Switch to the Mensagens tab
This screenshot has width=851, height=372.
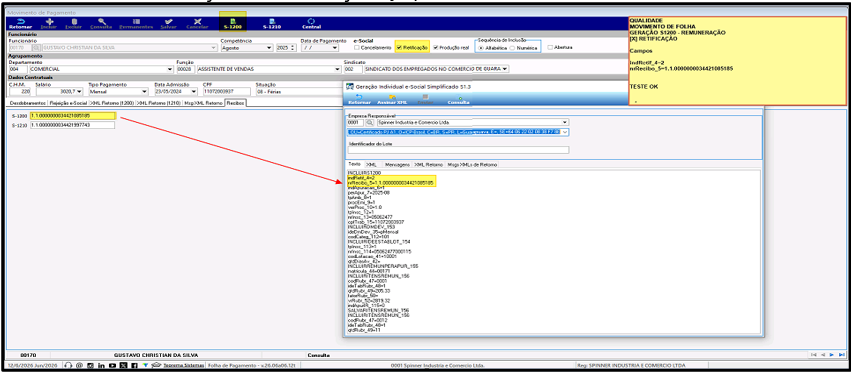coord(396,165)
